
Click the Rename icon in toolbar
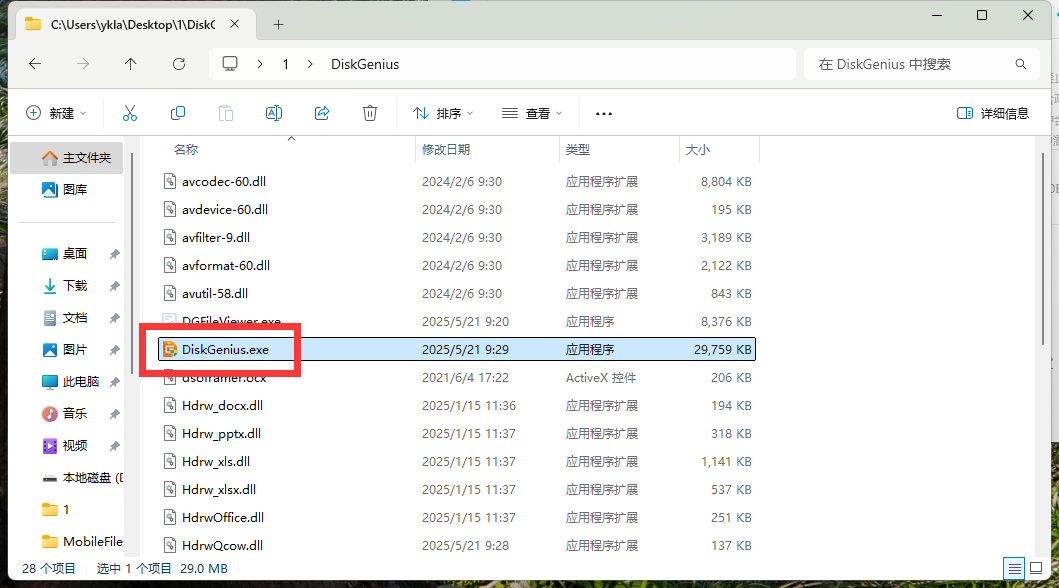[274, 113]
